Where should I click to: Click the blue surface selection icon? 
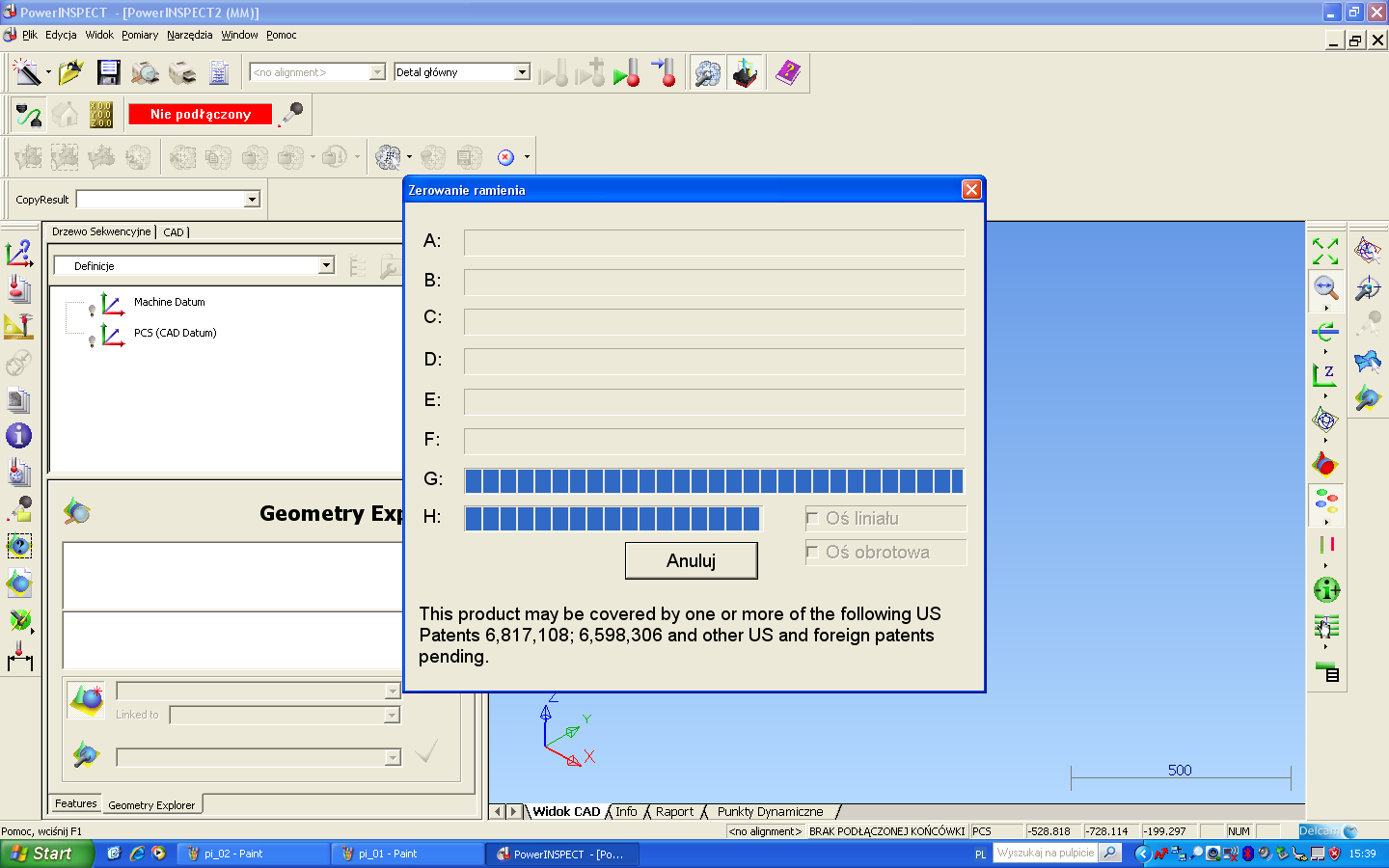1368,362
